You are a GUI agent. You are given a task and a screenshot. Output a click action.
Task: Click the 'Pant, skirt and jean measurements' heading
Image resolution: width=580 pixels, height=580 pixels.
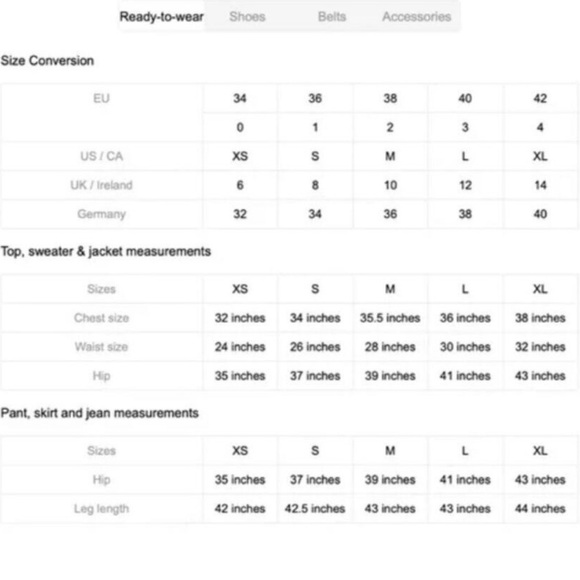click(x=100, y=413)
